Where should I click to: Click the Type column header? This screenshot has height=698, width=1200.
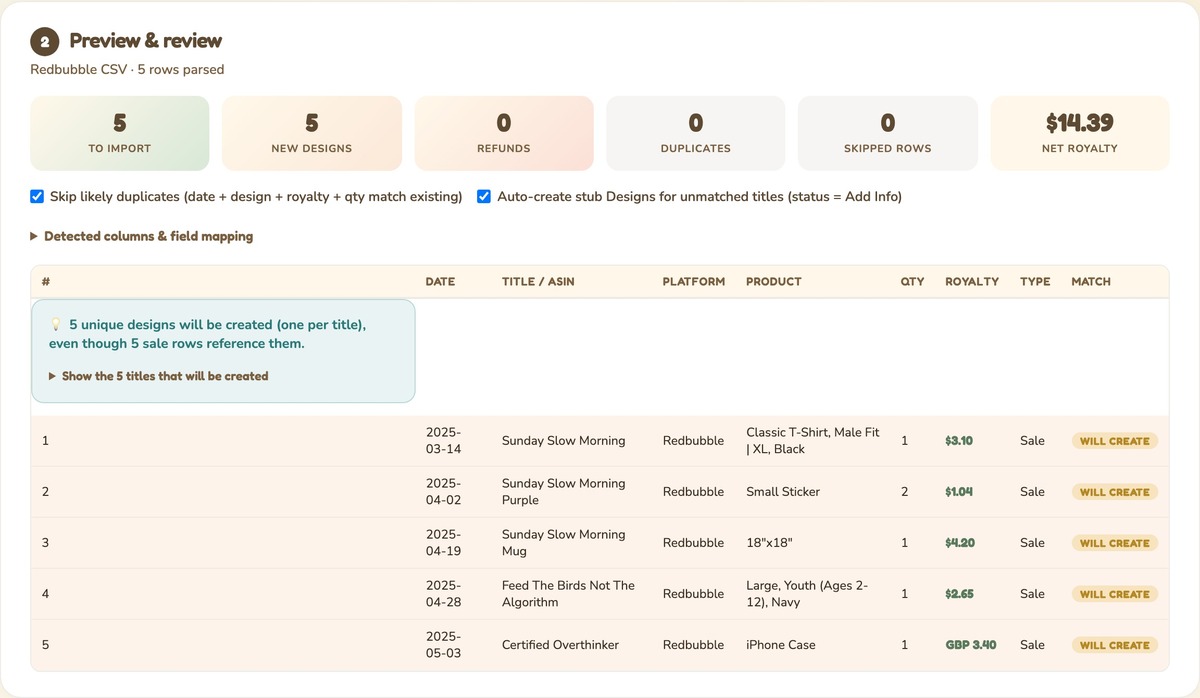point(1035,282)
